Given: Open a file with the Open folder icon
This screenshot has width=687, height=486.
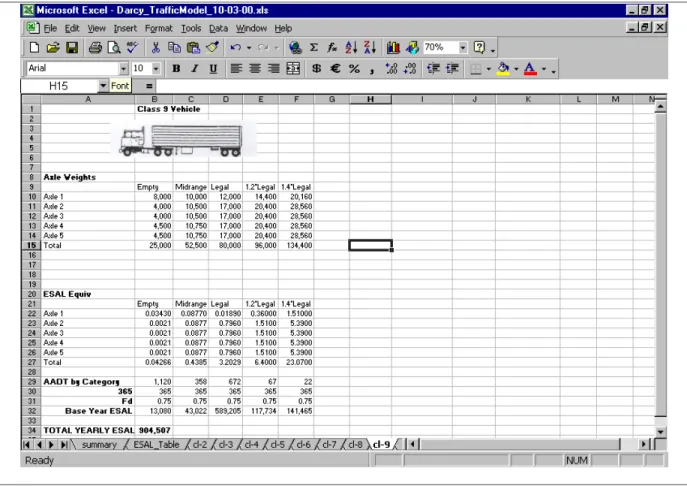Looking at the screenshot, I should click(x=53, y=47).
